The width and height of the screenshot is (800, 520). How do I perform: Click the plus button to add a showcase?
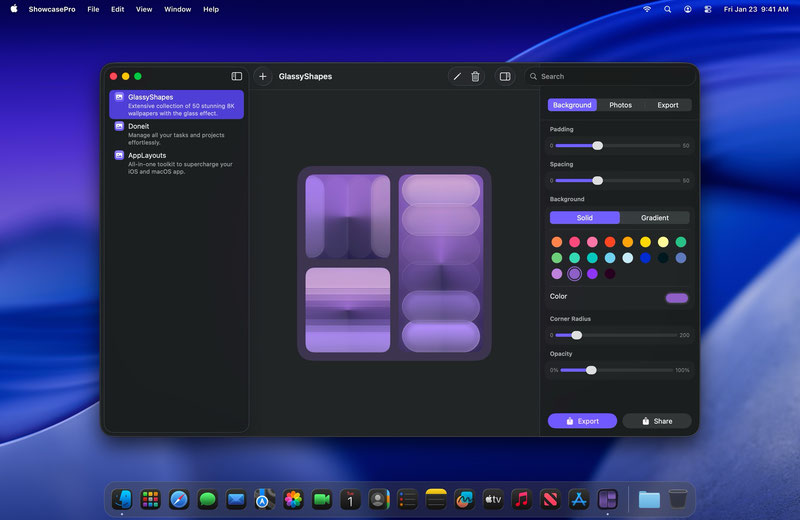click(x=263, y=76)
